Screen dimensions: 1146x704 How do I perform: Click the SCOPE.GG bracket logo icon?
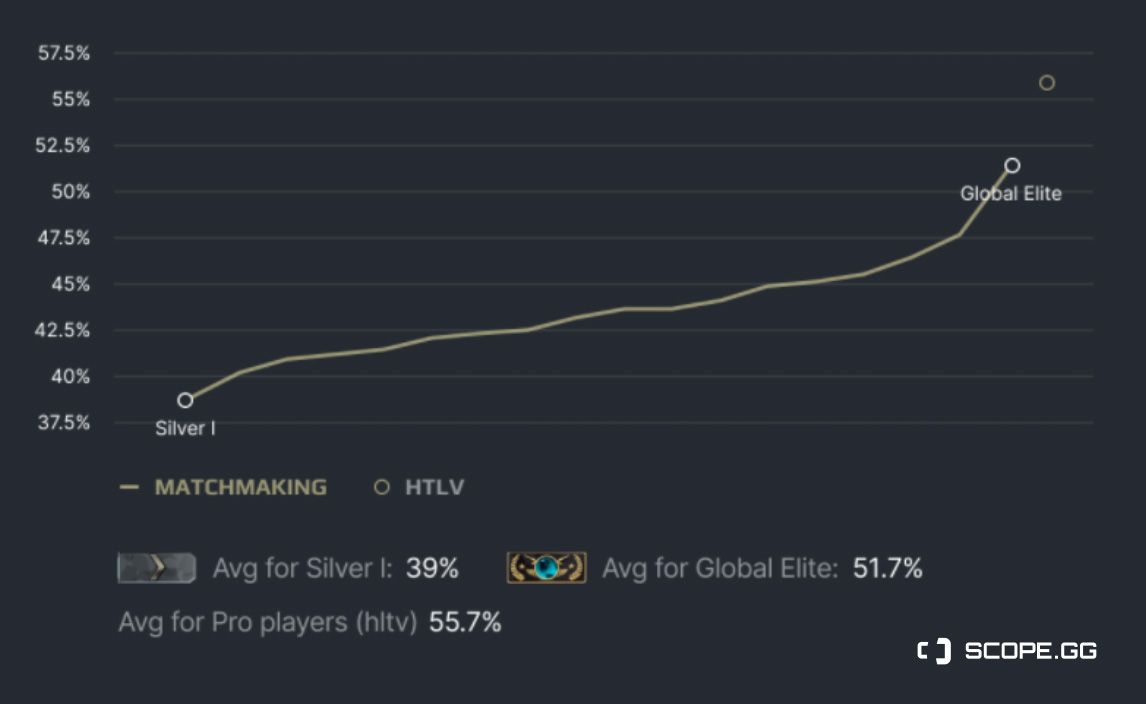[x=934, y=651]
